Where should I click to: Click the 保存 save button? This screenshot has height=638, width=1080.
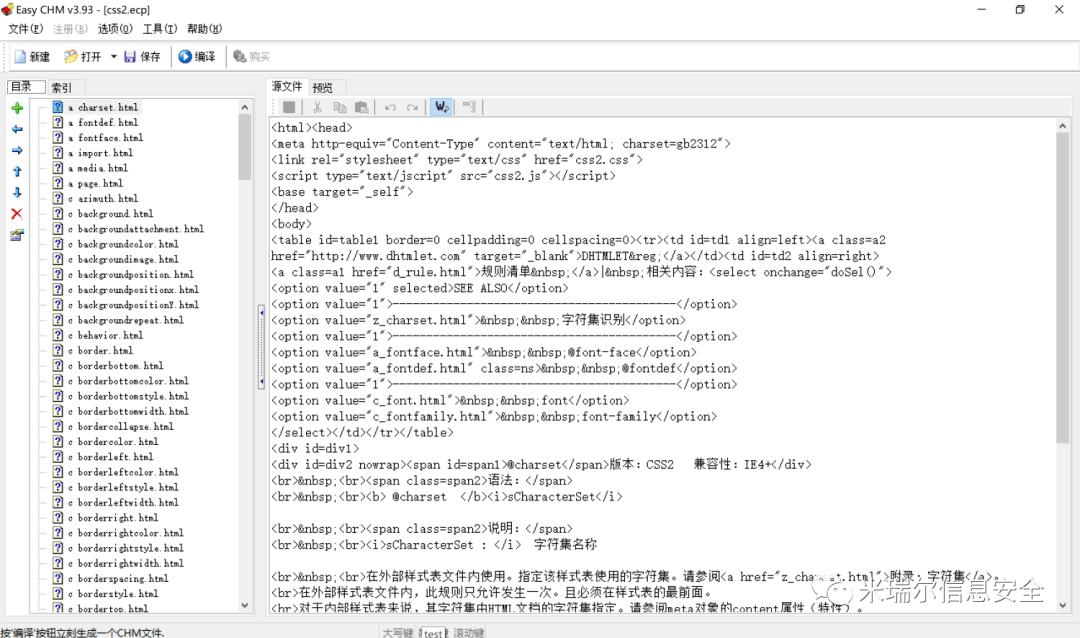click(142, 56)
